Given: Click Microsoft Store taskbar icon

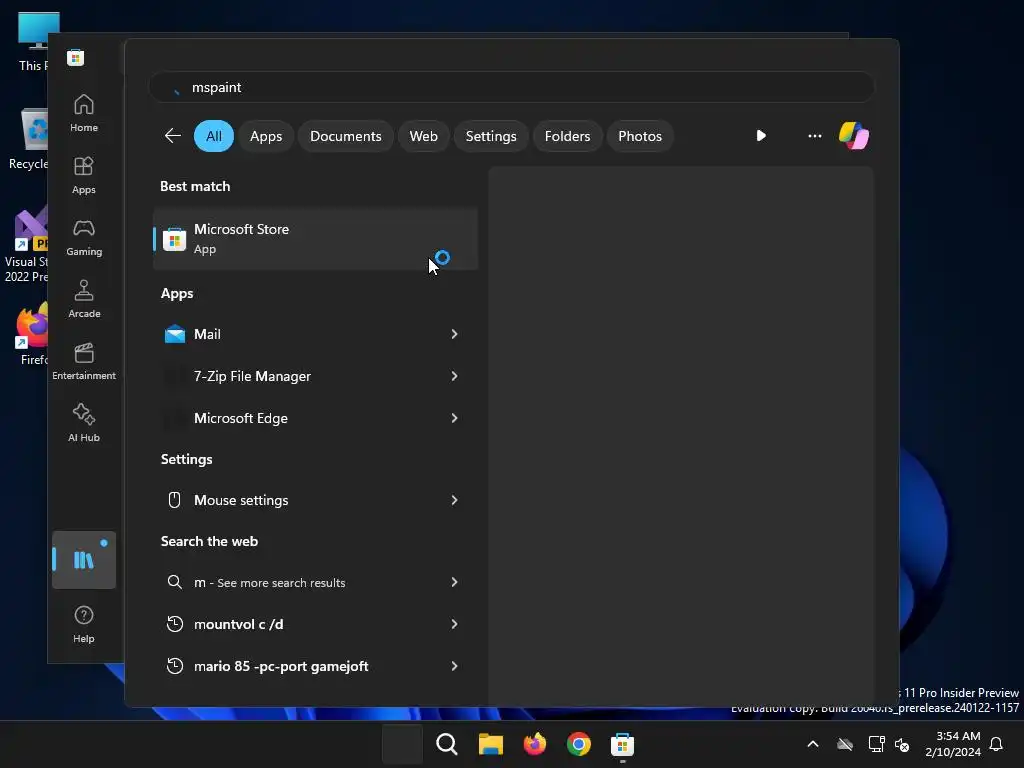Looking at the screenshot, I should (622, 744).
